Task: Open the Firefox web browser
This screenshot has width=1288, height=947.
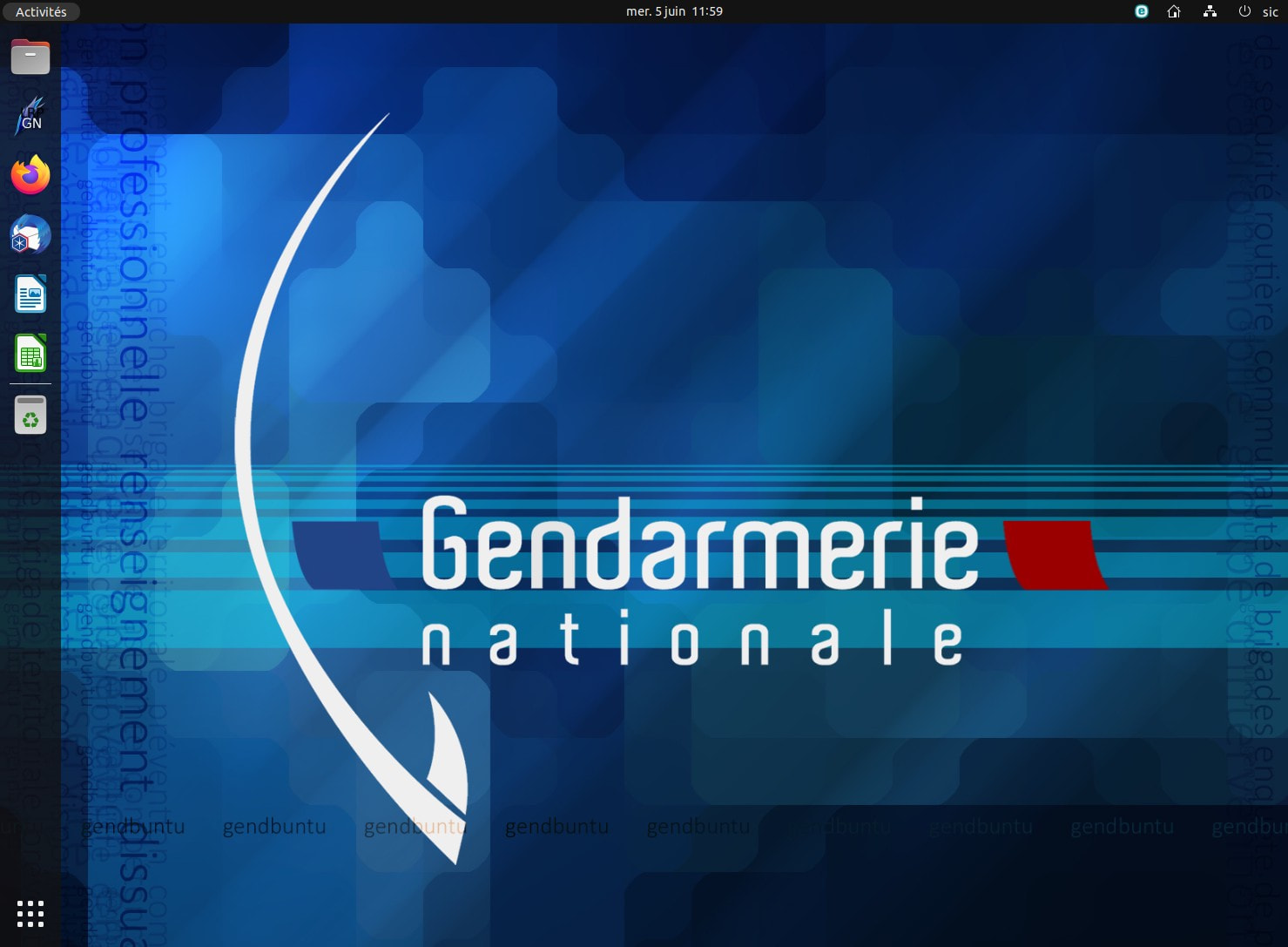Action: (30, 175)
